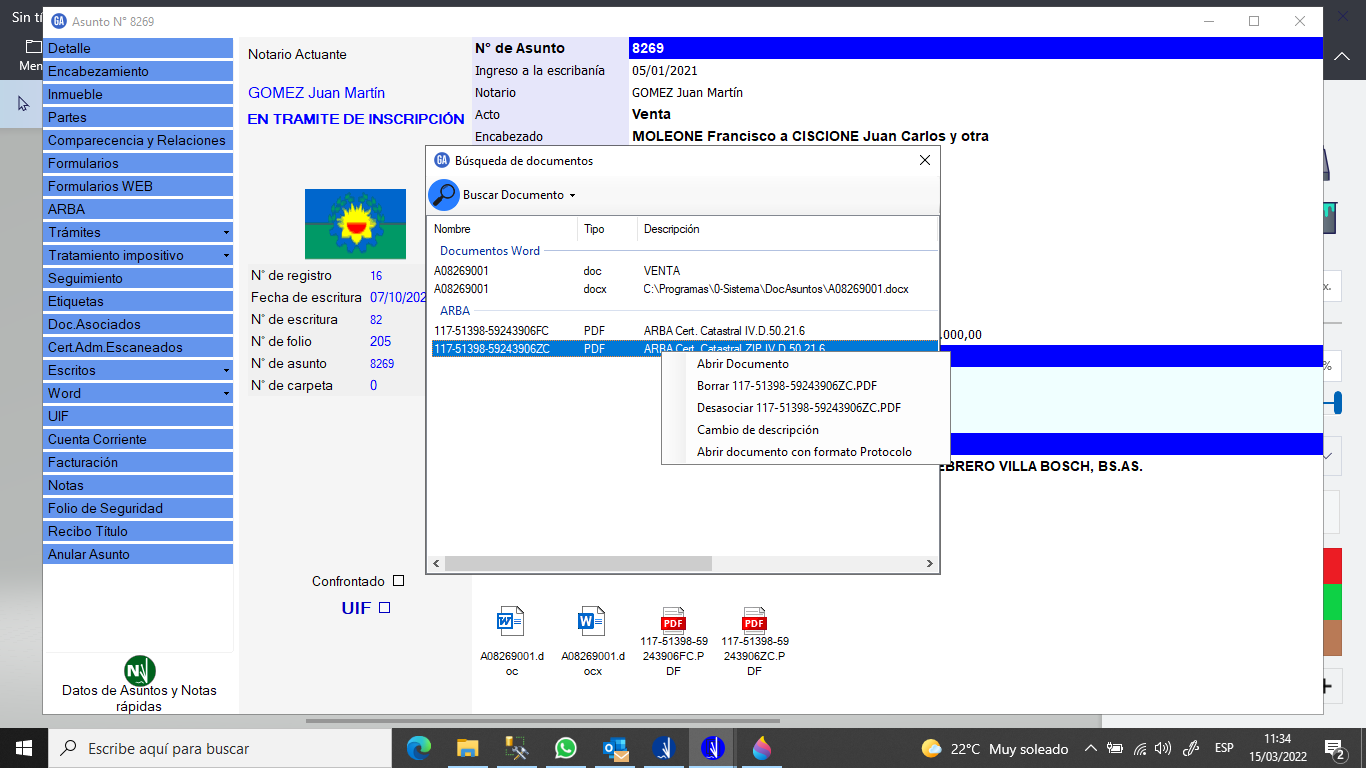Select Abrir Documento from the context menu
This screenshot has height=768, width=1366.
pyautogui.click(x=742, y=364)
